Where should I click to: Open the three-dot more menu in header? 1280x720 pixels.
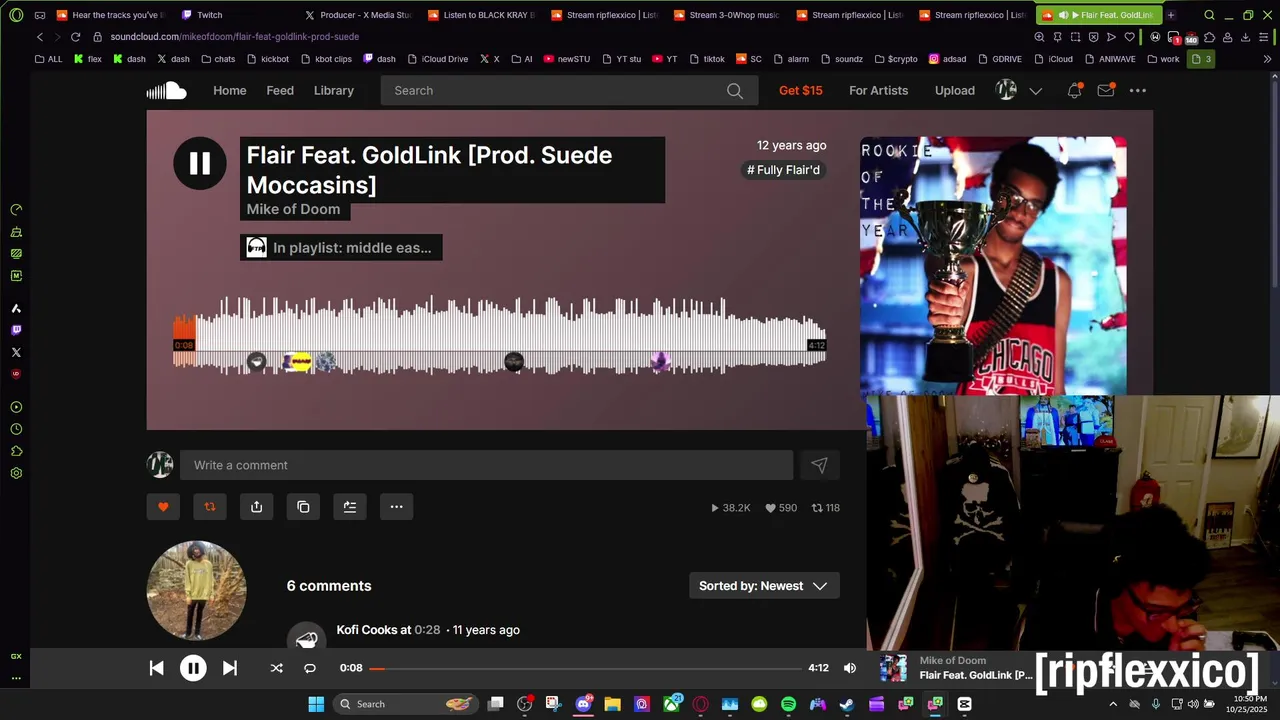1138,90
